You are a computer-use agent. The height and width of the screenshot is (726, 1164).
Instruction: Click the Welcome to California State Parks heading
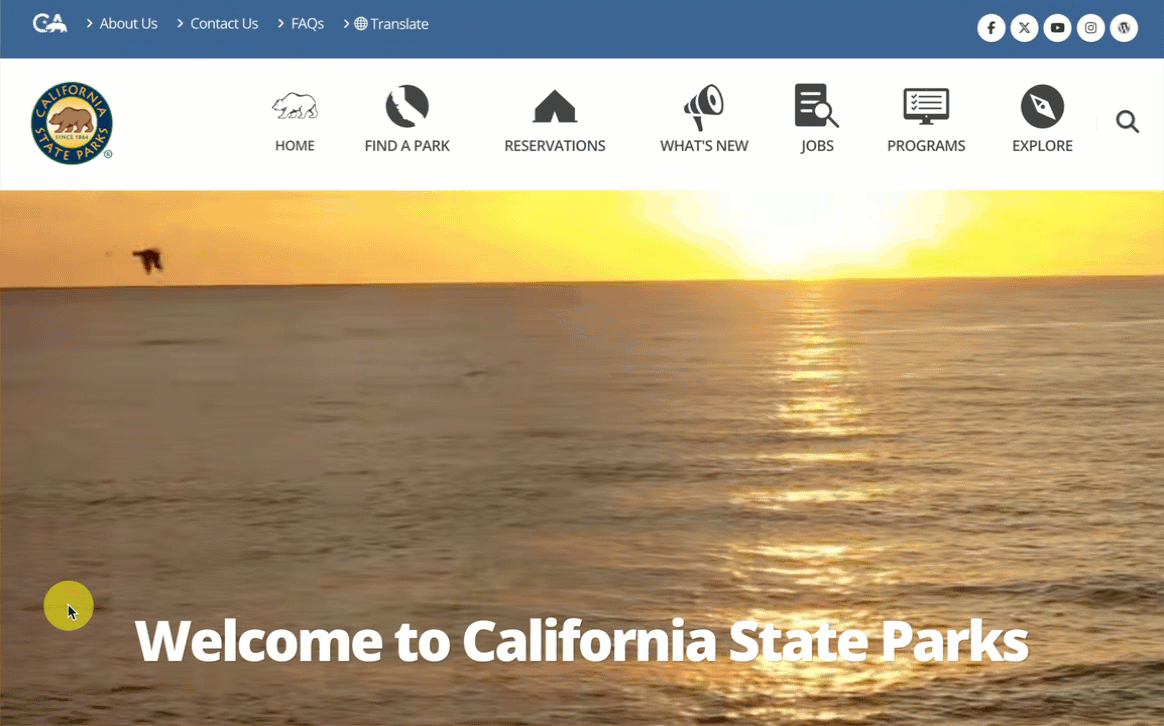(581, 641)
